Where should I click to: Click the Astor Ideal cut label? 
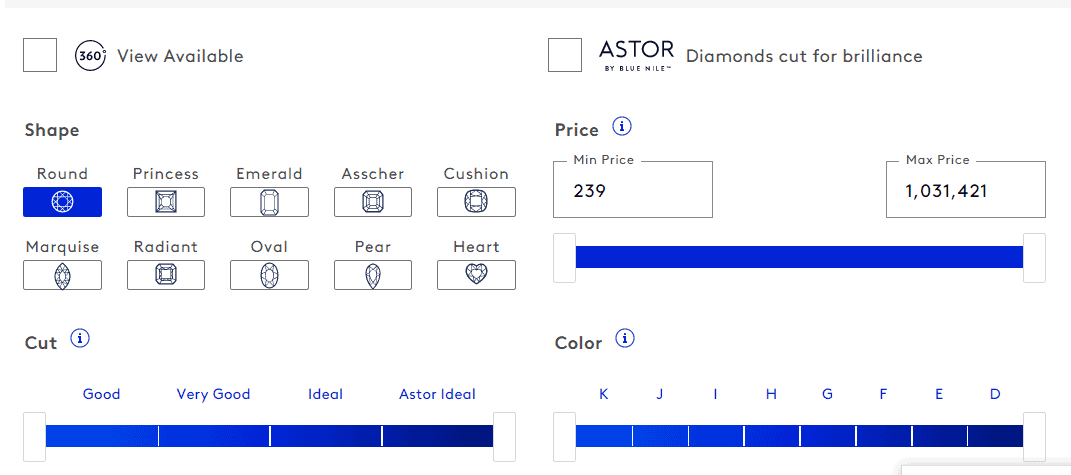point(437,394)
